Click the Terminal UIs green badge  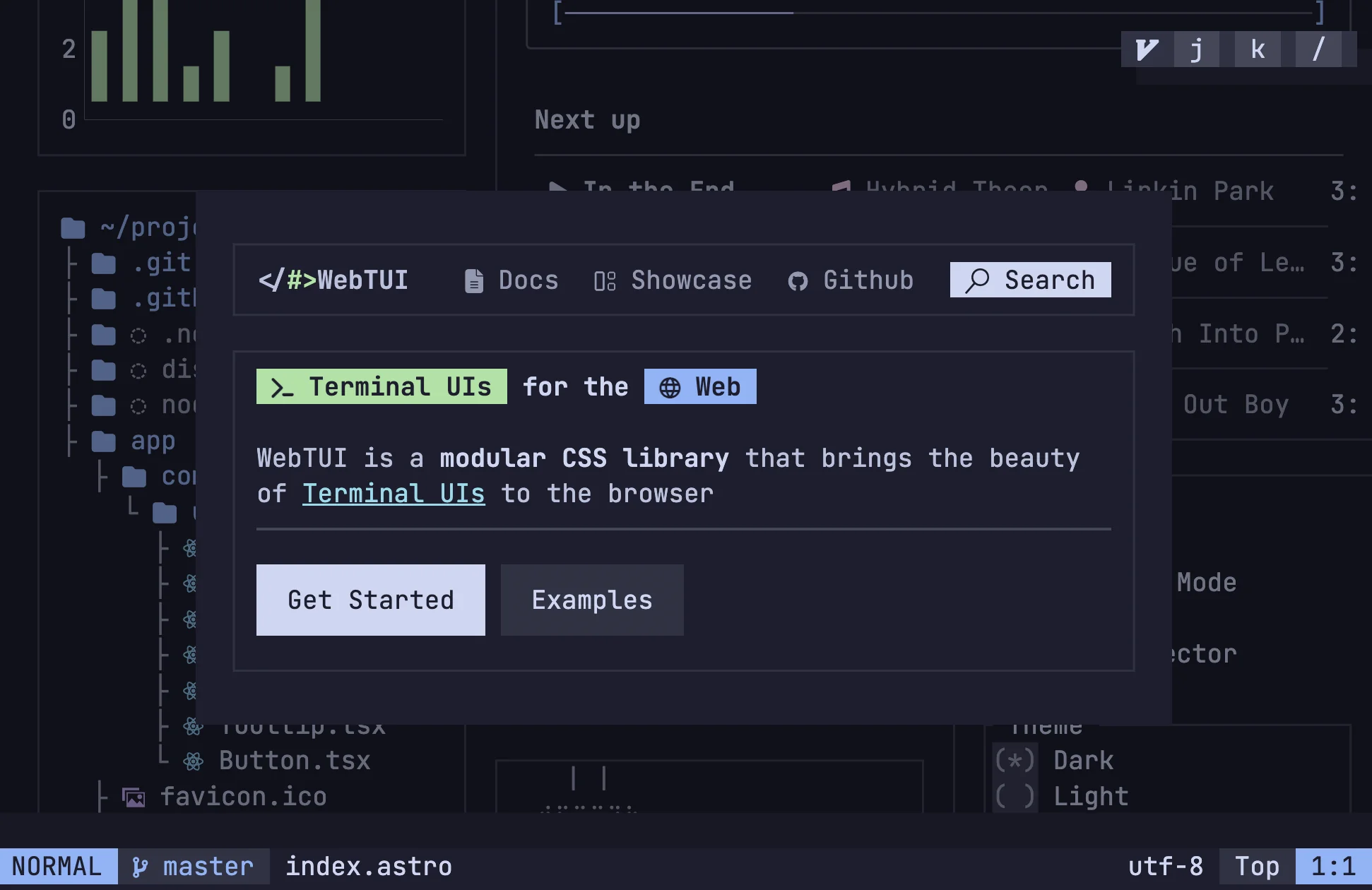point(382,386)
